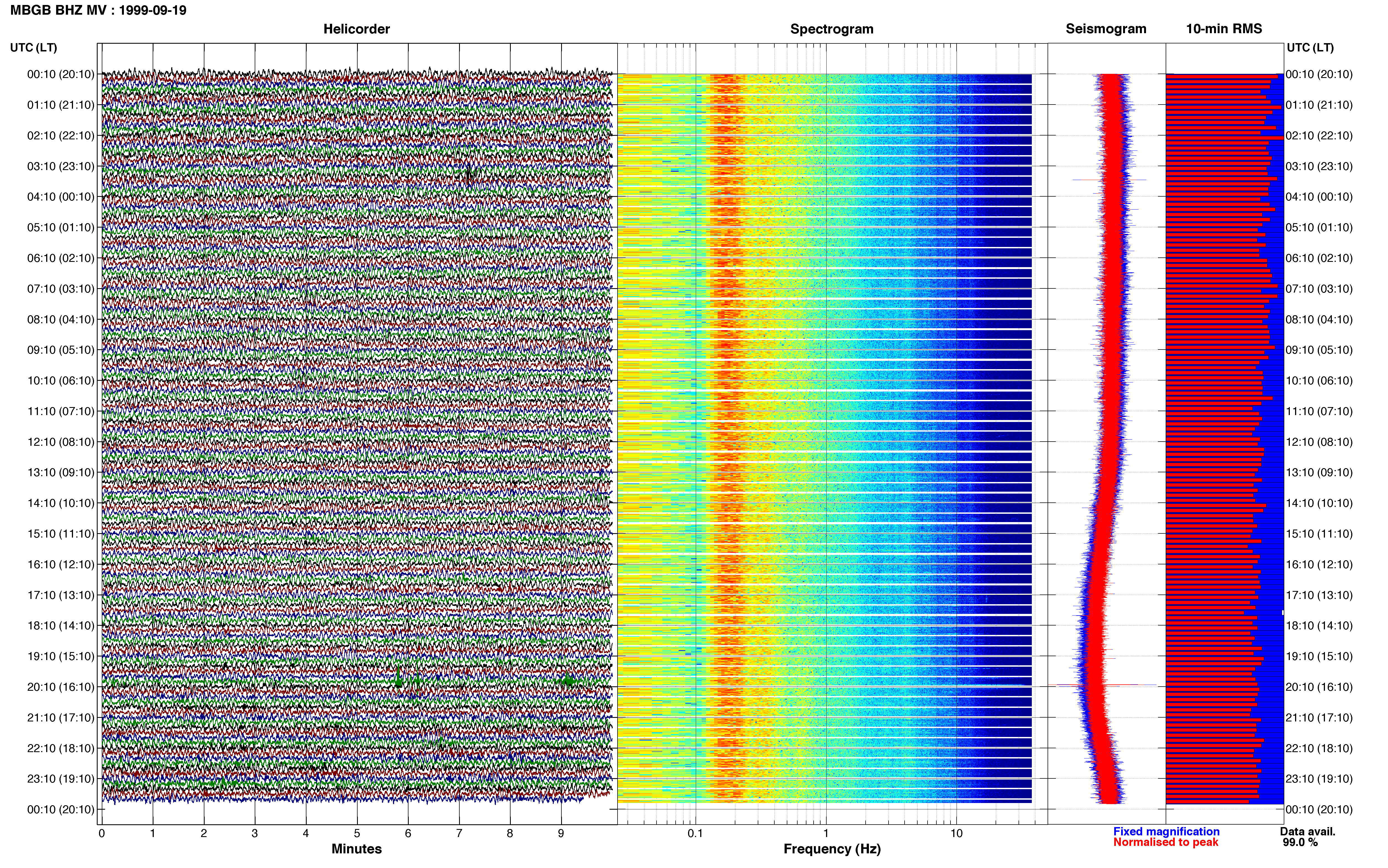This screenshot has width=1388, height=868.
Task: Select the Spectrogram panel heading
Action: click(832, 29)
